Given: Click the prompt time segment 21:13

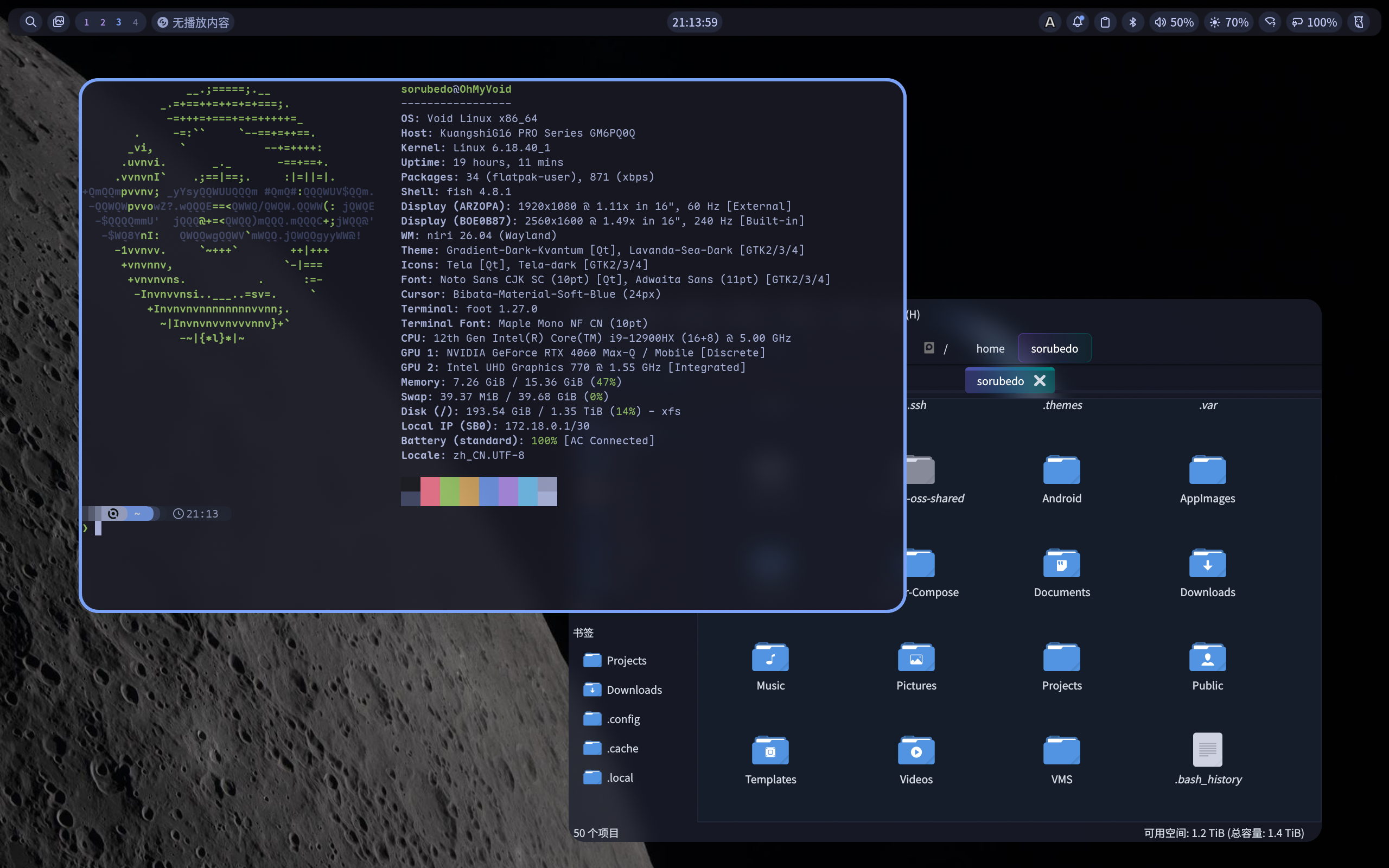Looking at the screenshot, I should [196, 513].
